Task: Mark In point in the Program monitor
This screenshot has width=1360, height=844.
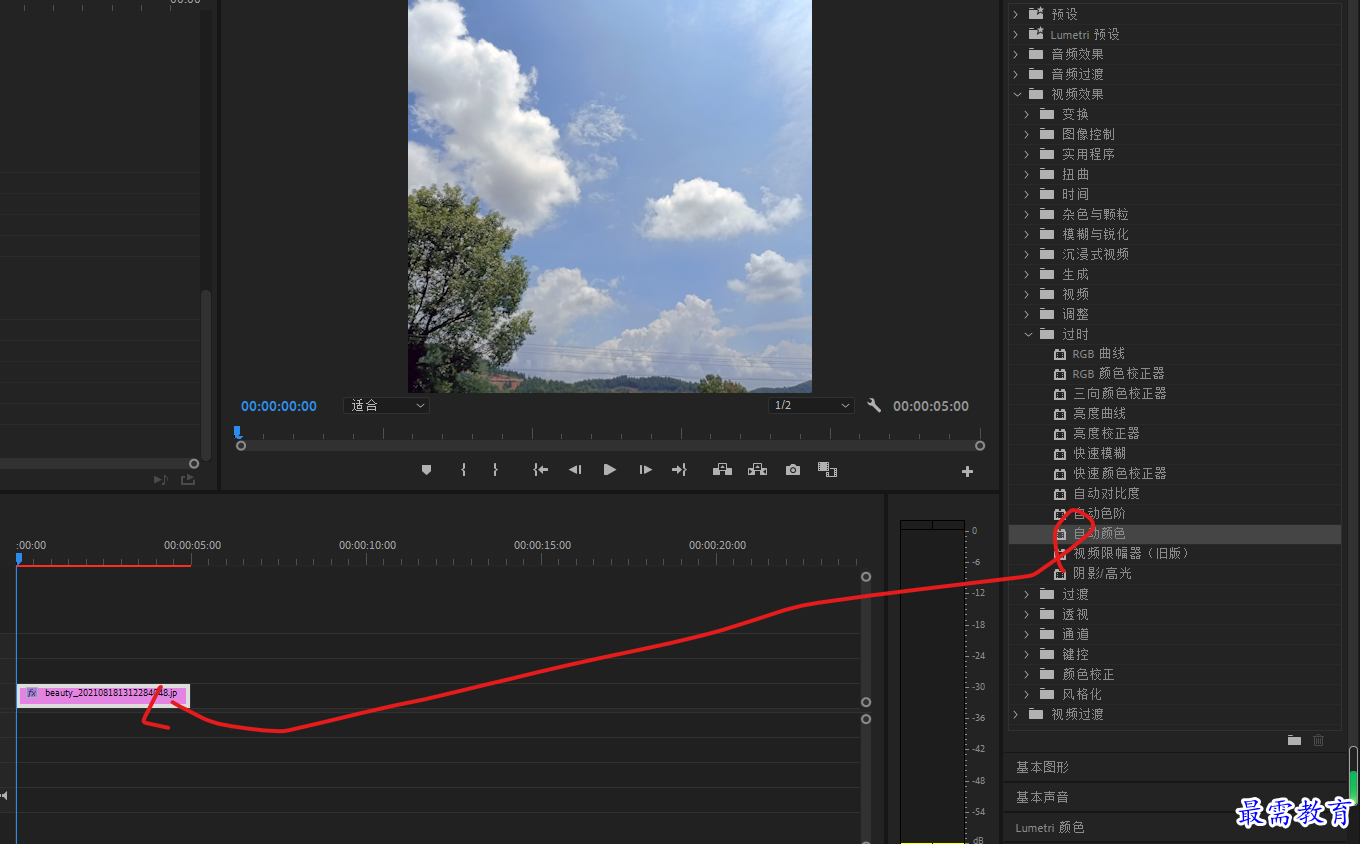Action: pos(463,470)
